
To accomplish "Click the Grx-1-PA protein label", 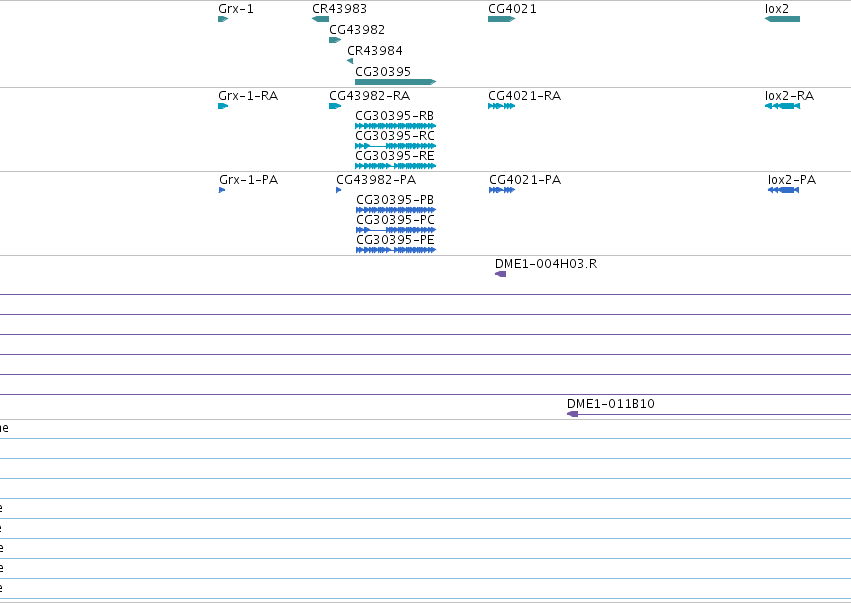I will pyautogui.click(x=249, y=180).
